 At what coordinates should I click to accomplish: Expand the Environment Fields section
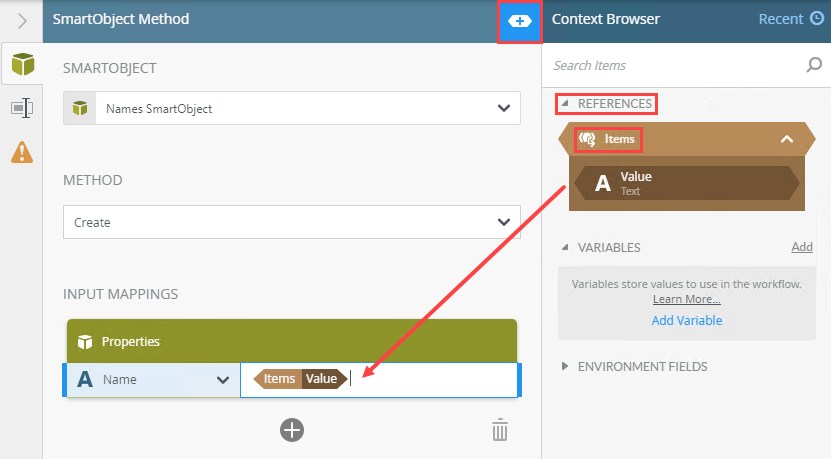[x=565, y=366]
